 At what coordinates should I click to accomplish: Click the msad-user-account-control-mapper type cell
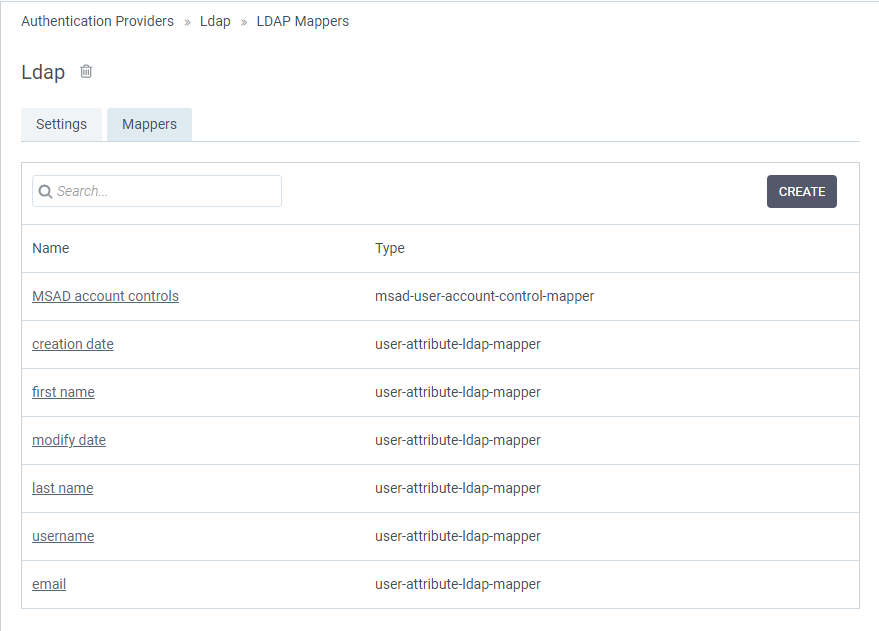[x=484, y=296]
